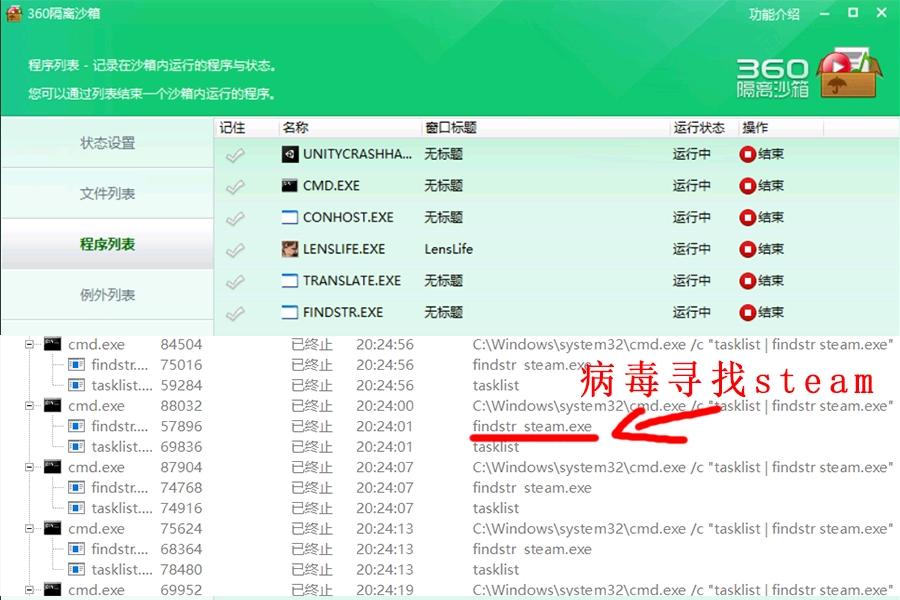Click the CONHOST.EXE window icon
This screenshot has width=900, height=600.
290,217
